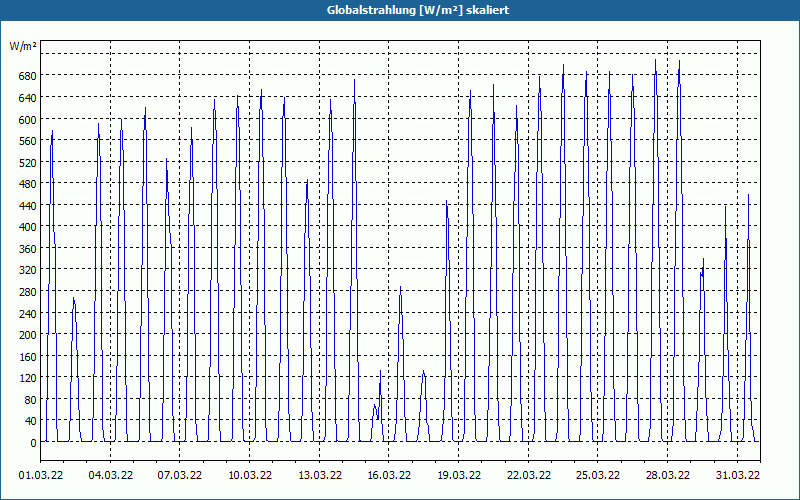Select the 19.03.22 date label
The width and height of the screenshot is (800, 500).
[x=459, y=476]
